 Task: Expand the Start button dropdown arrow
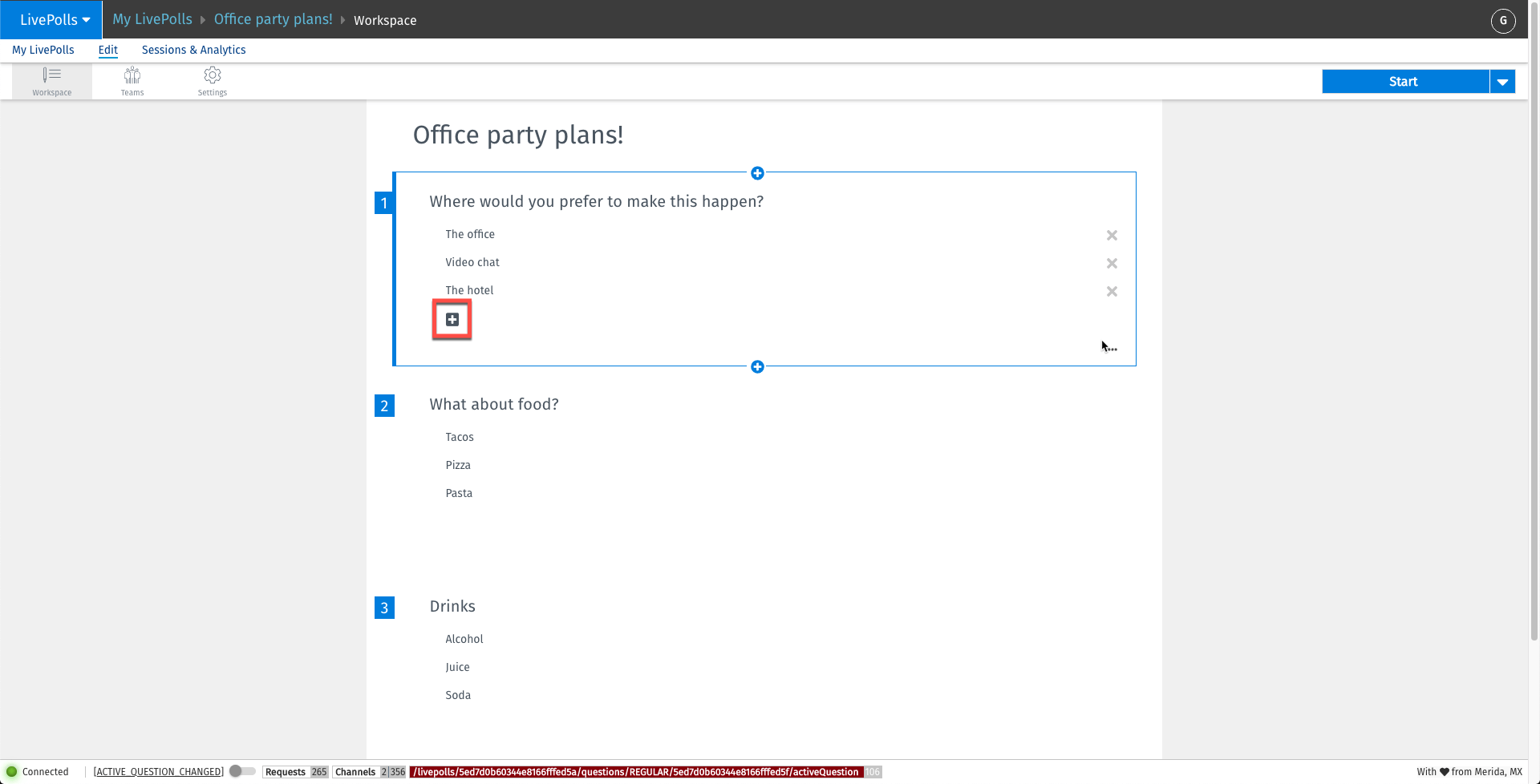pyautogui.click(x=1502, y=82)
